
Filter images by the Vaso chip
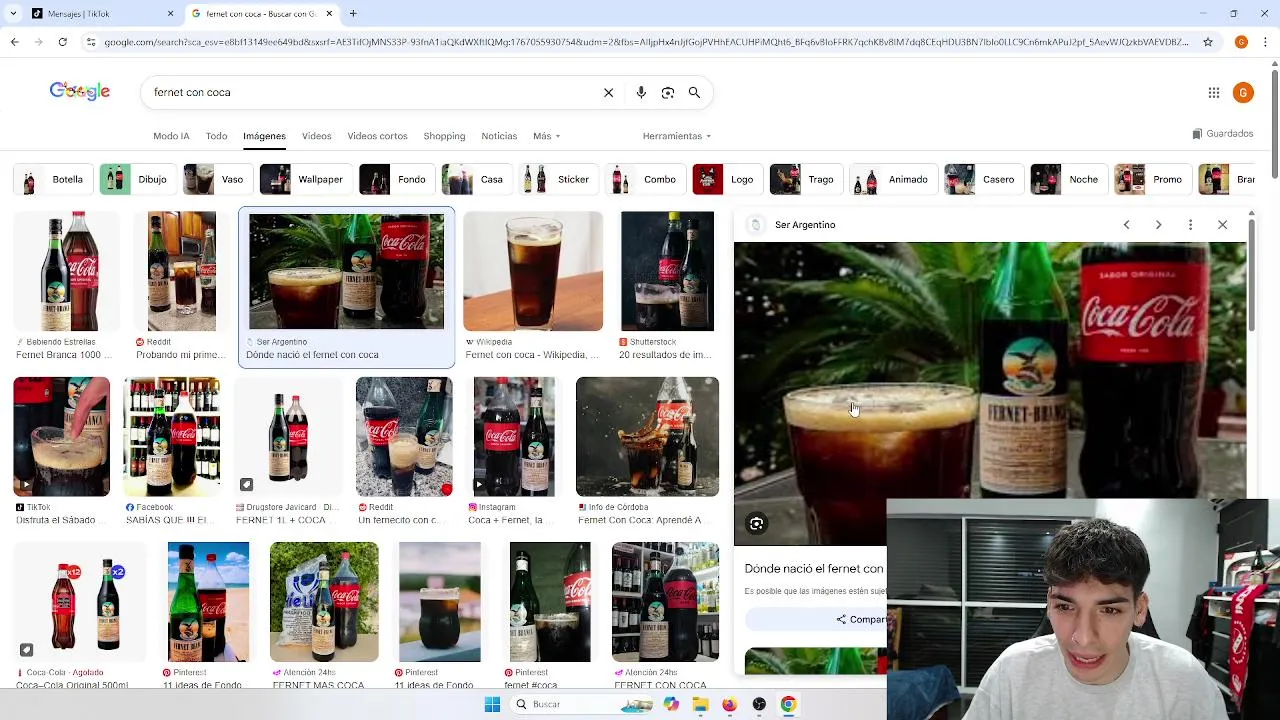point(217,180)
